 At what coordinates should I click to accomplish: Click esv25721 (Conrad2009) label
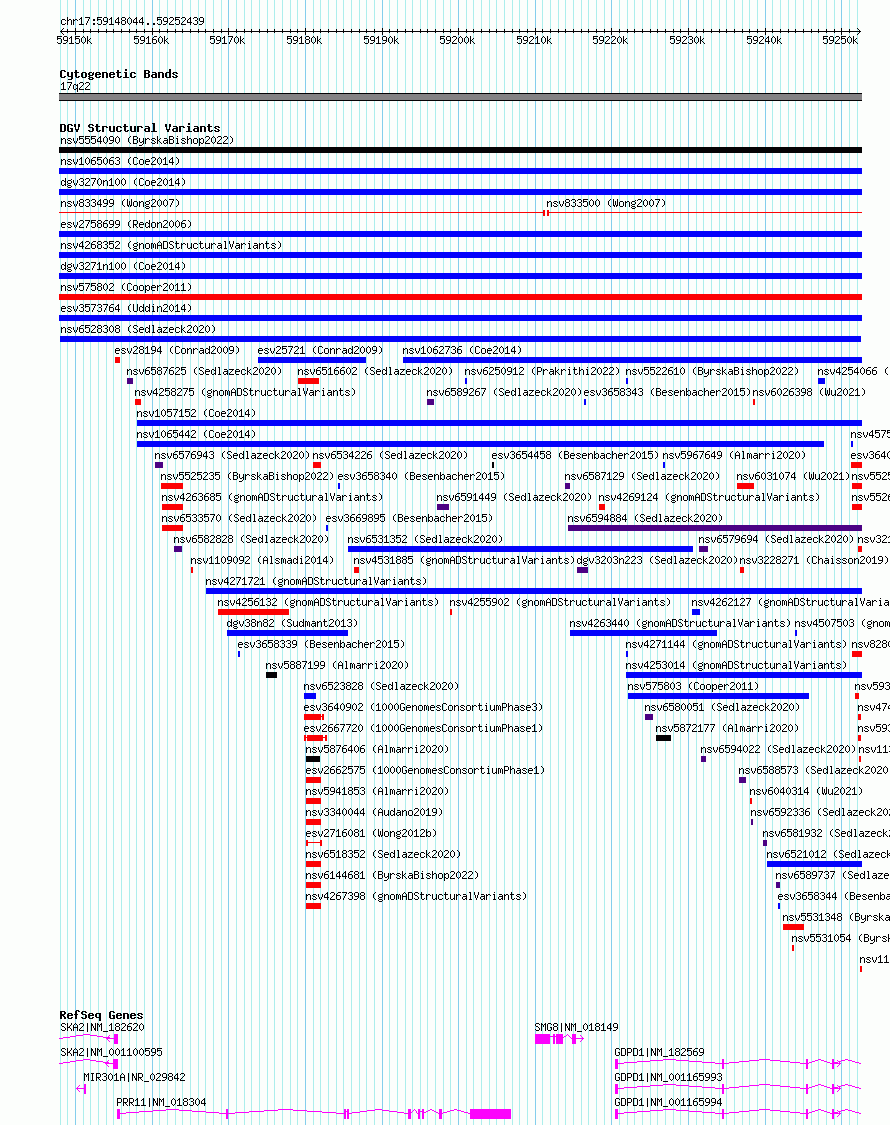(320, 350)
